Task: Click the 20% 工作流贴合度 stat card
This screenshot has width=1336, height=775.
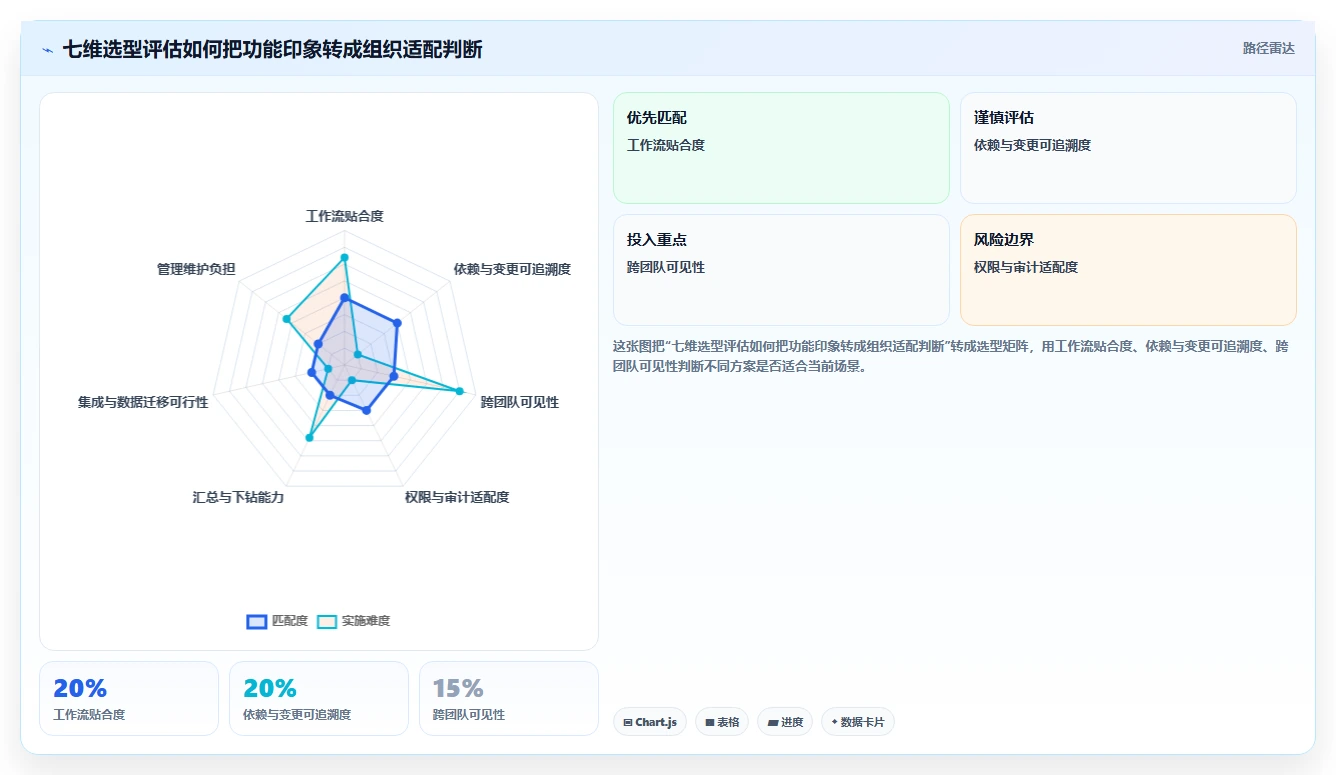Action: coord(129,698)
